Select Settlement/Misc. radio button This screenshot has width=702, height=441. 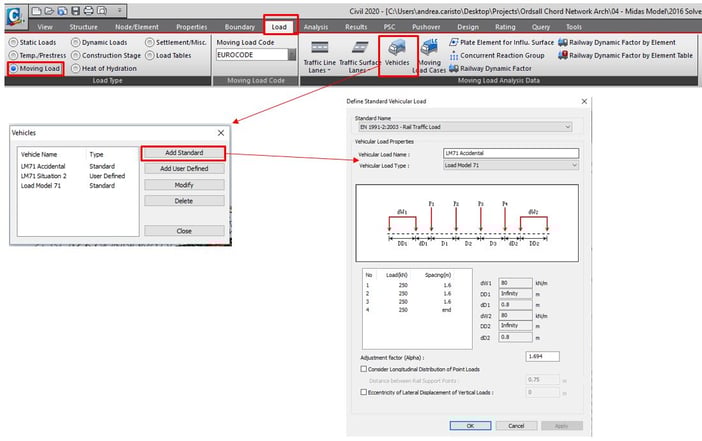[x=150, y=43]
